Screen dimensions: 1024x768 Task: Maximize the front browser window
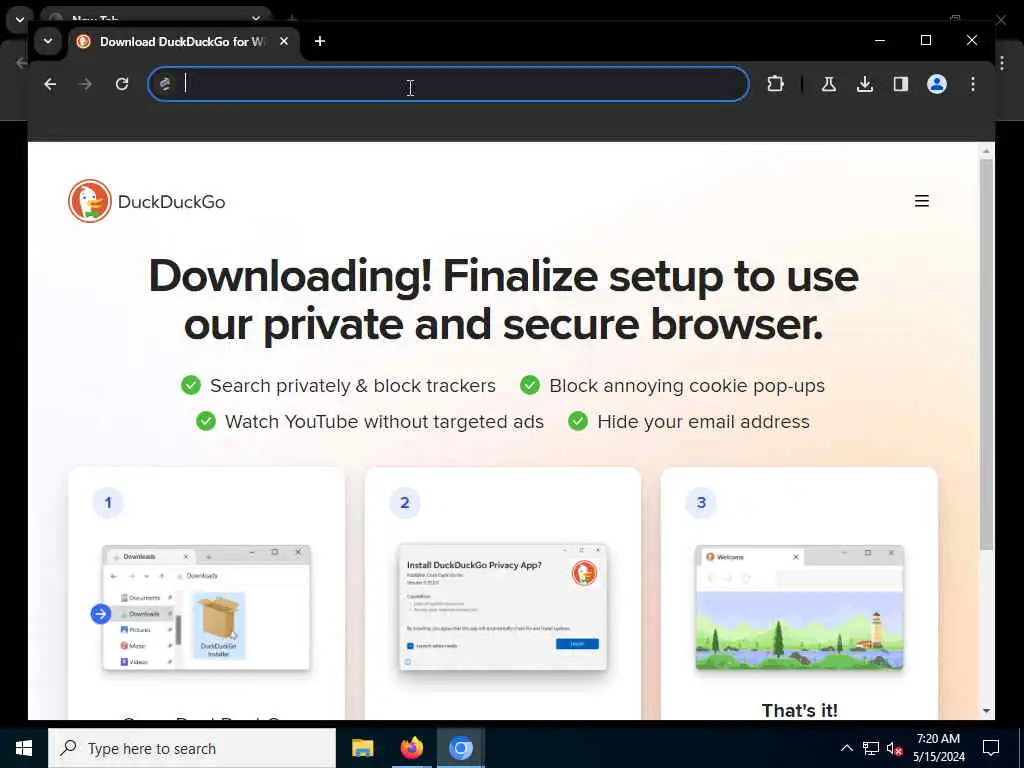(925, 40)
